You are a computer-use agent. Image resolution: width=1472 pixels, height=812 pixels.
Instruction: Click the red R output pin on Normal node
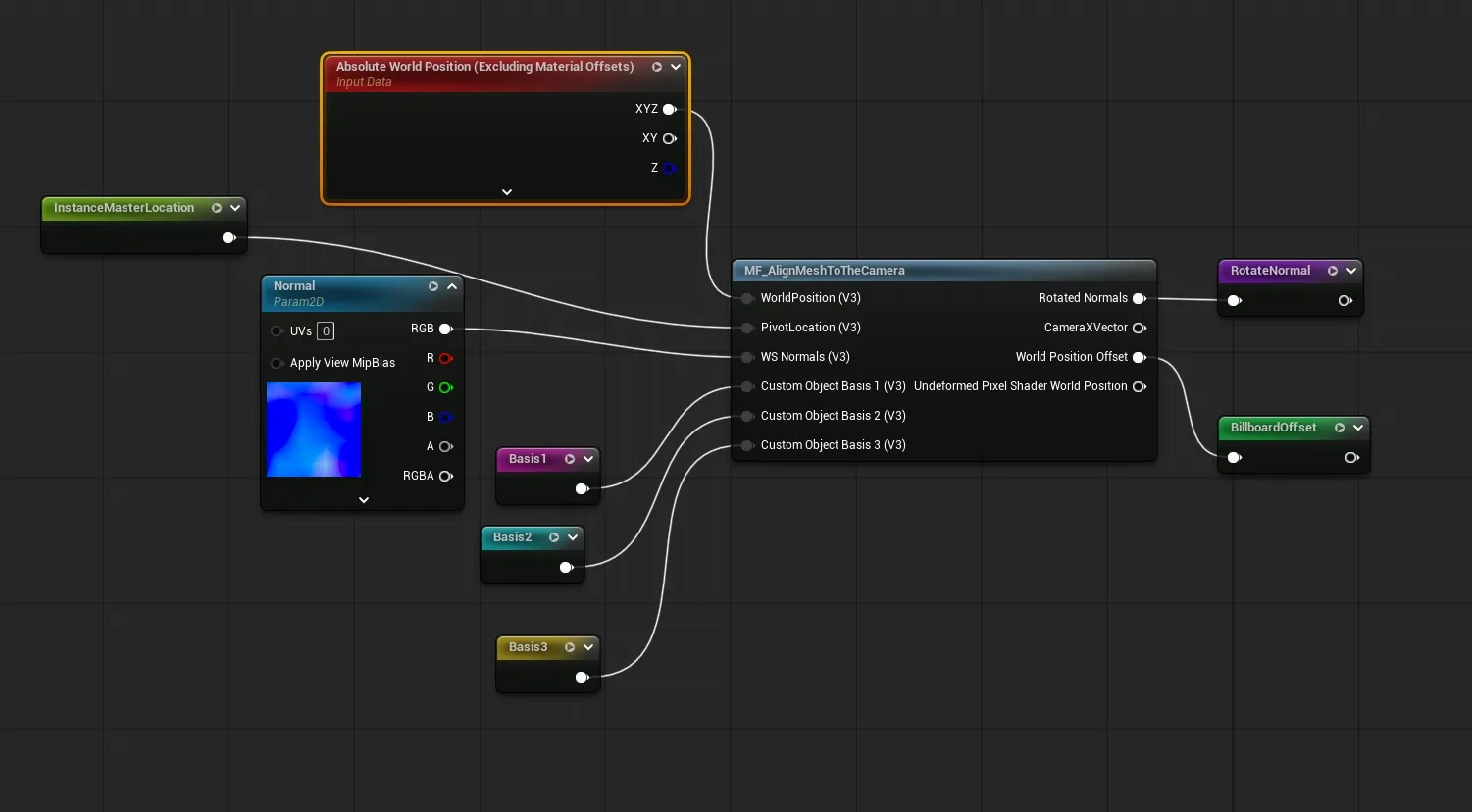point(446,358)
